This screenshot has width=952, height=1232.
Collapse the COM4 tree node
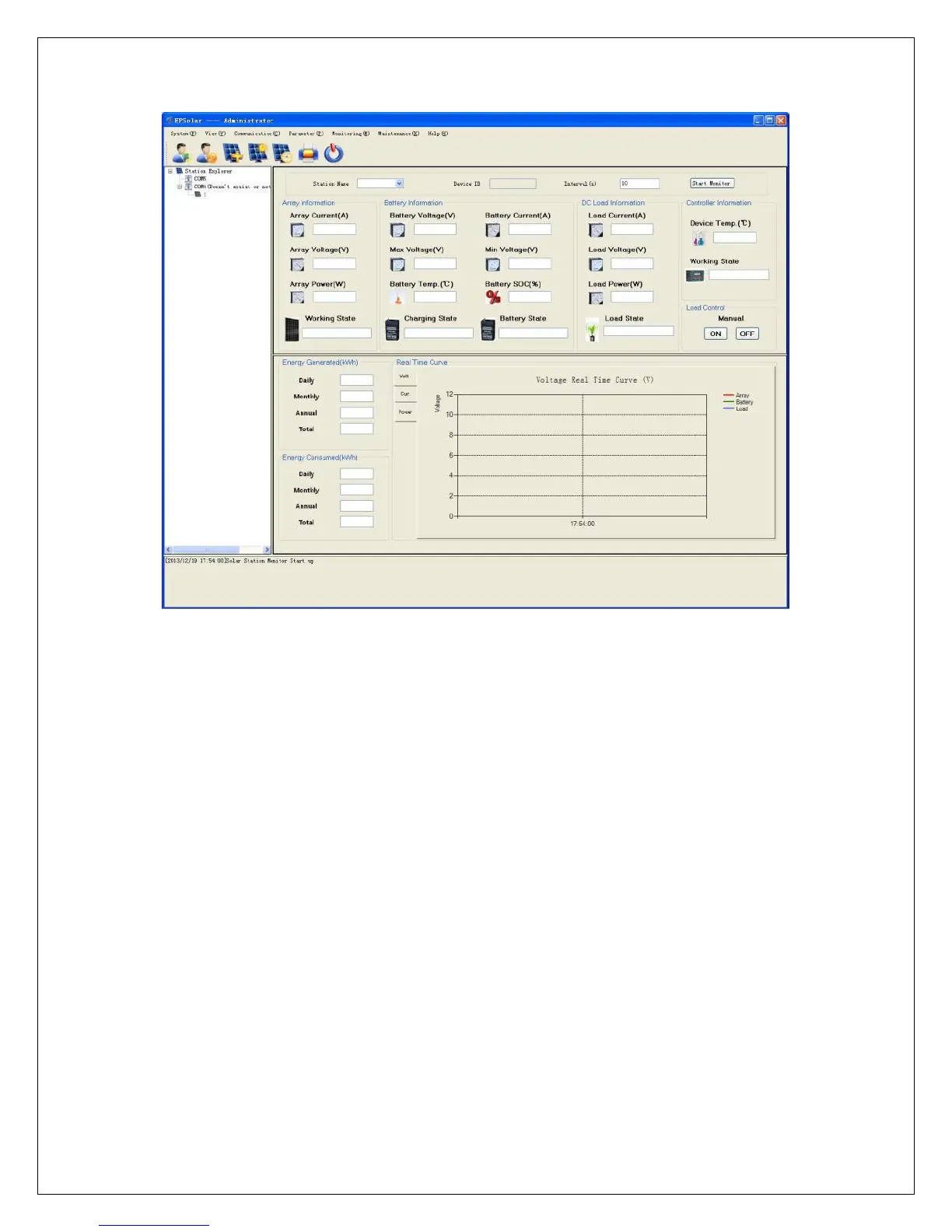(179, 187)
